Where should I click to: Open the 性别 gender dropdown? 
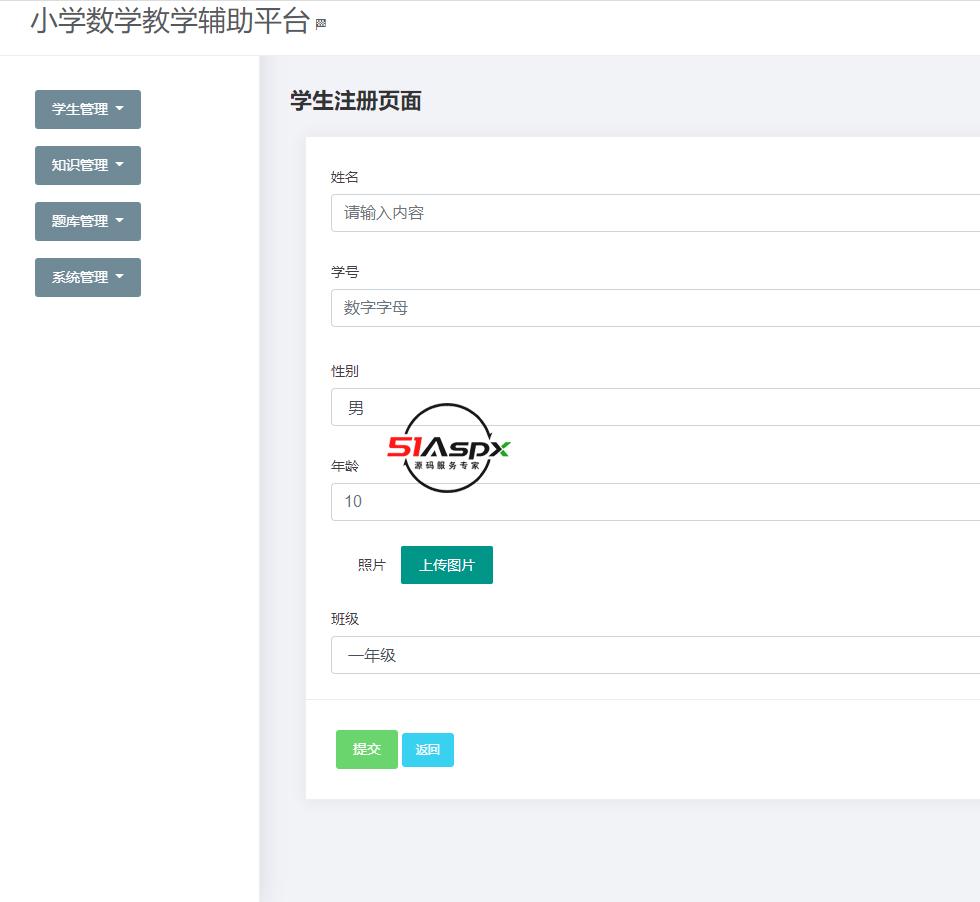(x=650, y=407)
